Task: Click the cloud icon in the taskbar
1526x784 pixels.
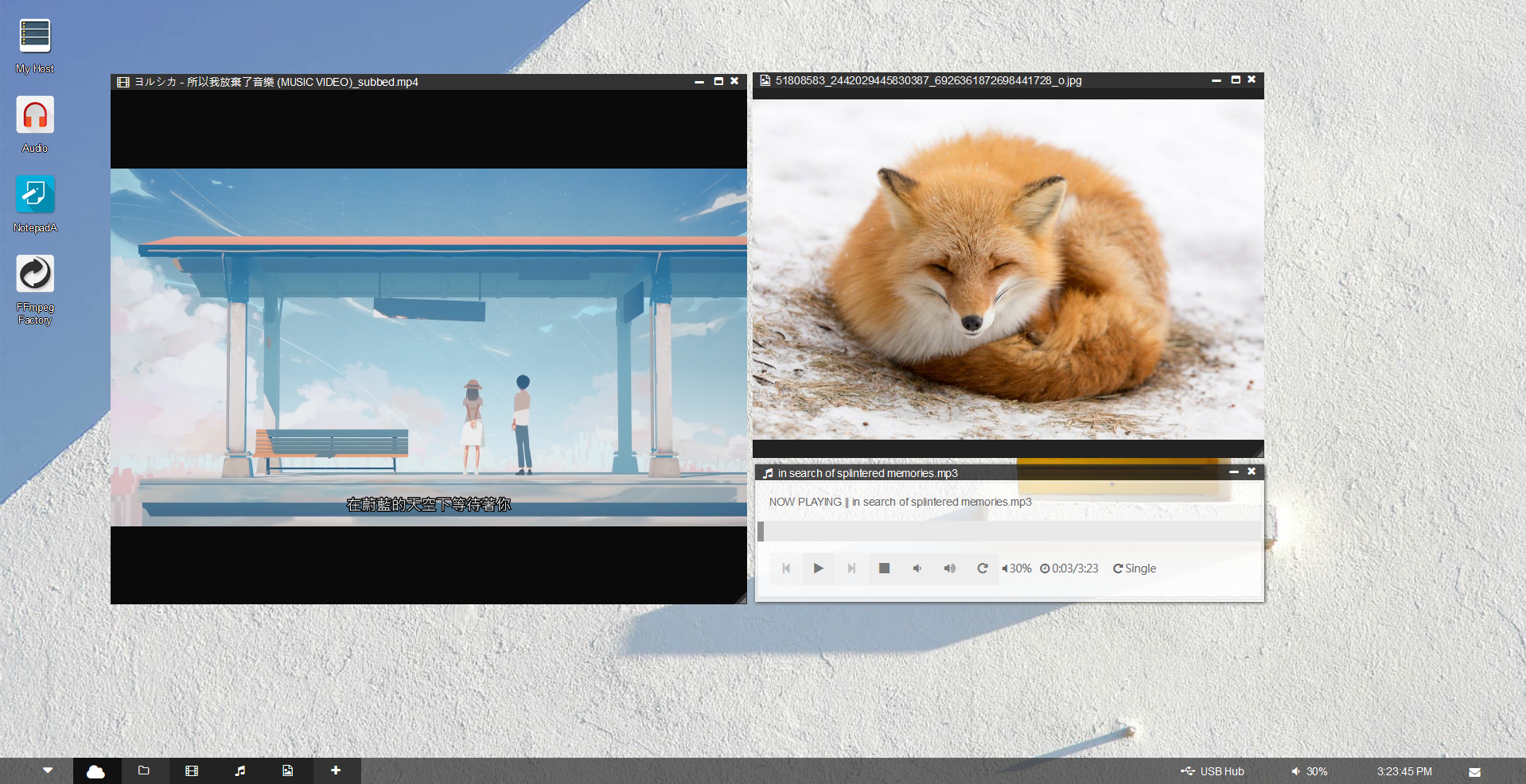Action: 96,771
